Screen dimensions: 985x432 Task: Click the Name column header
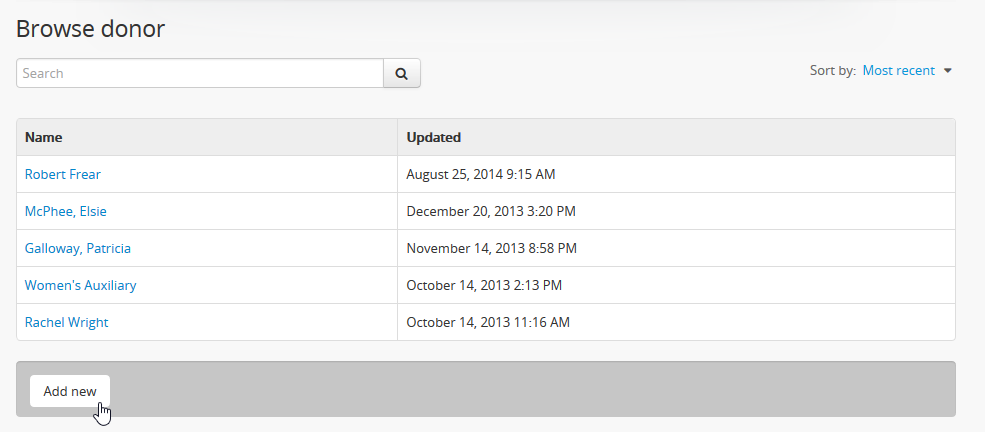[x=44, y=137]
